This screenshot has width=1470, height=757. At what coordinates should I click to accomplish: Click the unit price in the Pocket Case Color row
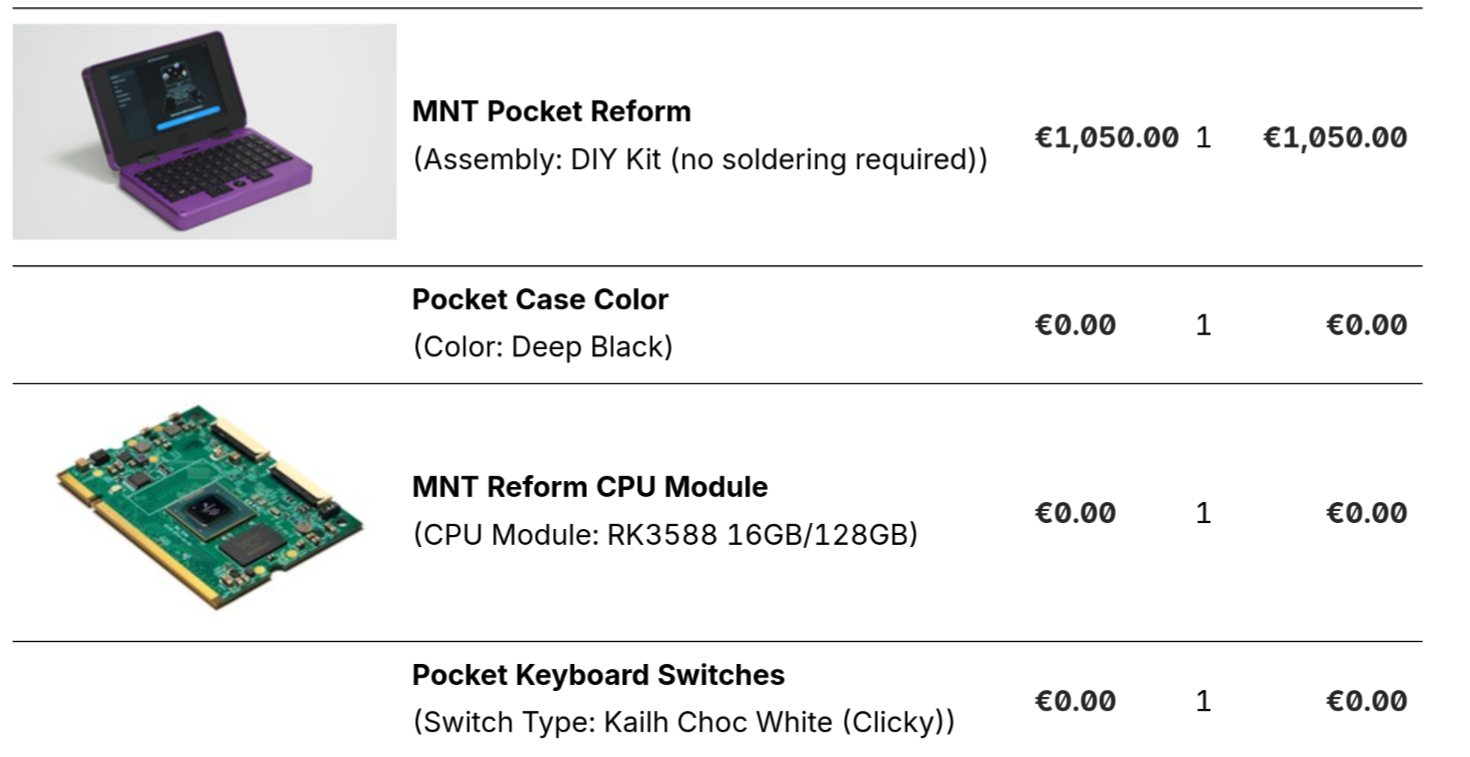1075,325
